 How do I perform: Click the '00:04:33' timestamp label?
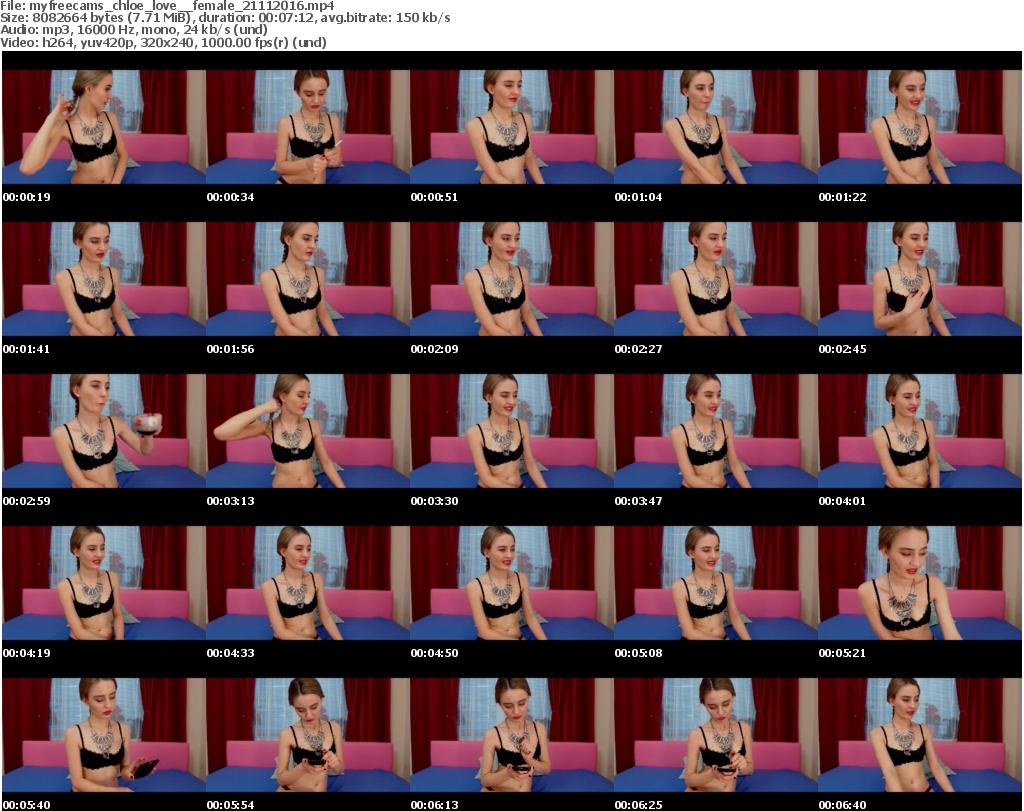231,653
